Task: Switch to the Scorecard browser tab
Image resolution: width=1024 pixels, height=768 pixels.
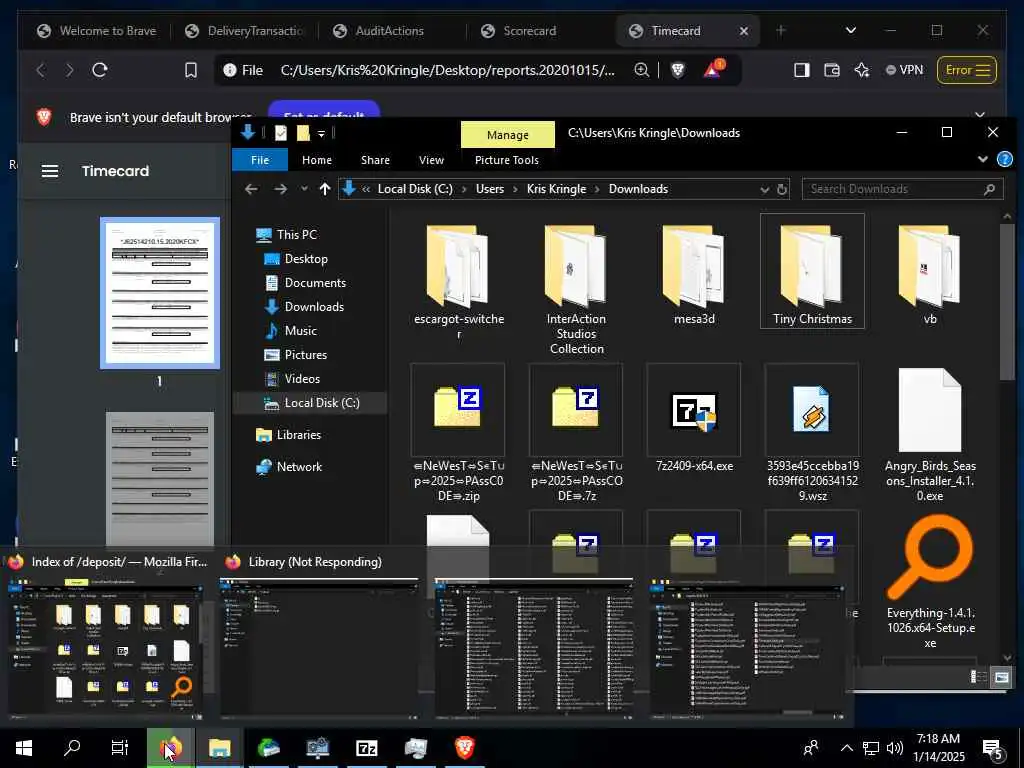Action: [x=528, y=31]
